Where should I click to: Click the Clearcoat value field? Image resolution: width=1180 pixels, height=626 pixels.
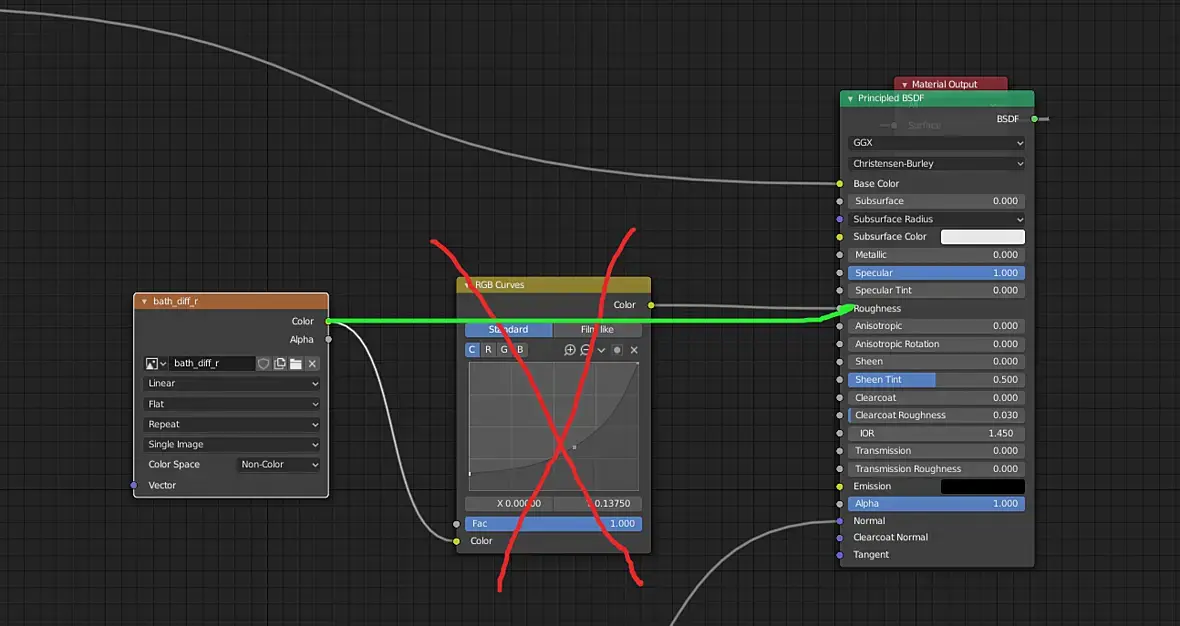936,398
